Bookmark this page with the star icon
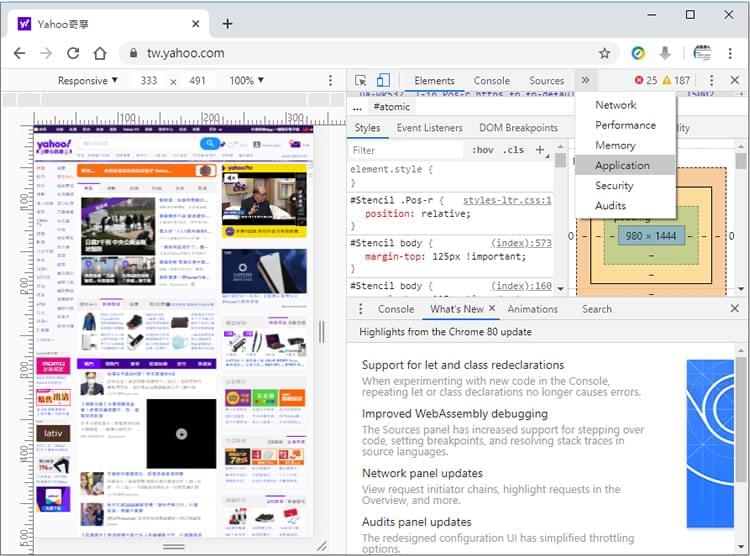The width and height of the screenshot is (750, 556). tap(605, 53)
